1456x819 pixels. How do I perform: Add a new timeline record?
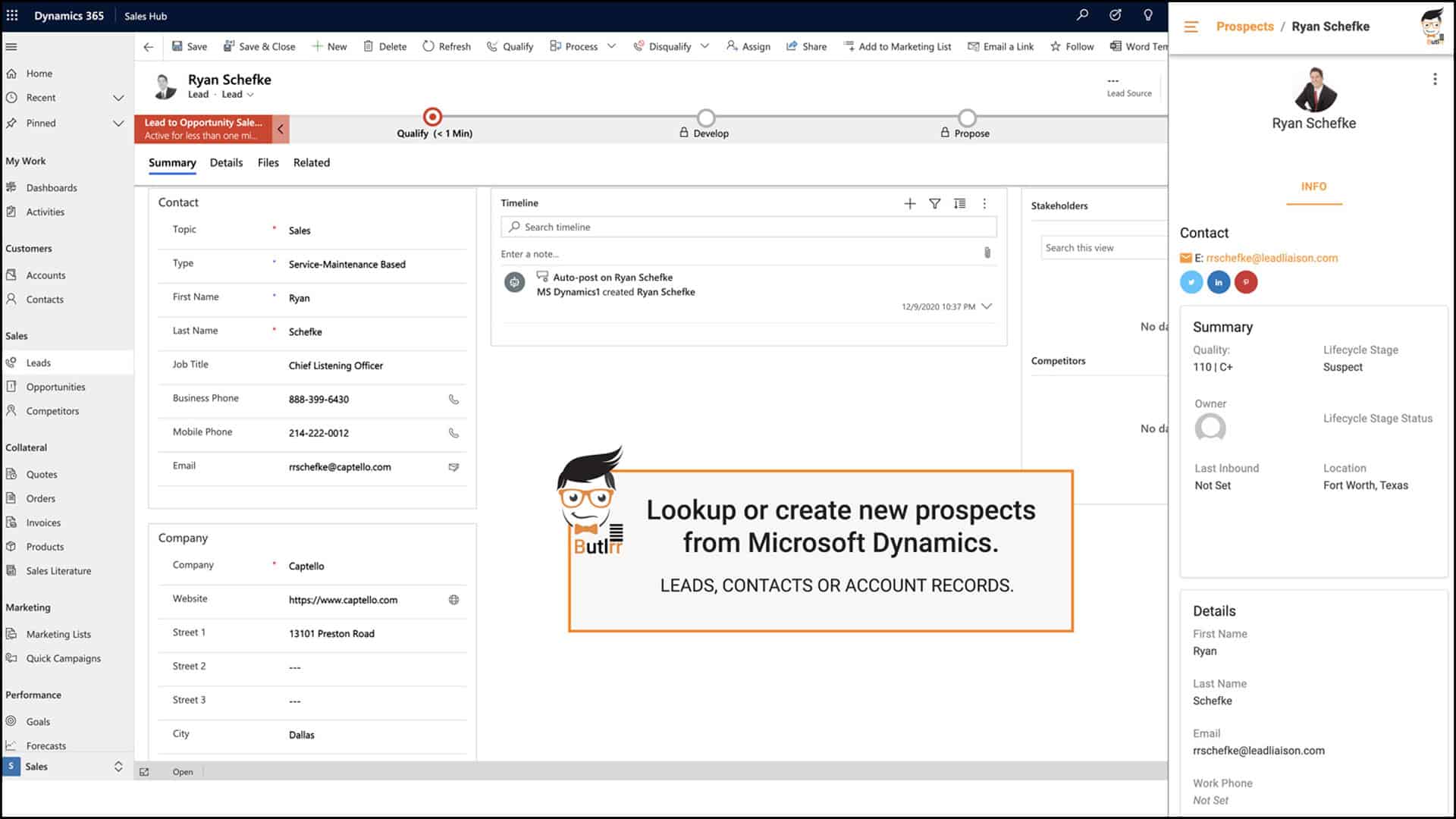(910, 203)
